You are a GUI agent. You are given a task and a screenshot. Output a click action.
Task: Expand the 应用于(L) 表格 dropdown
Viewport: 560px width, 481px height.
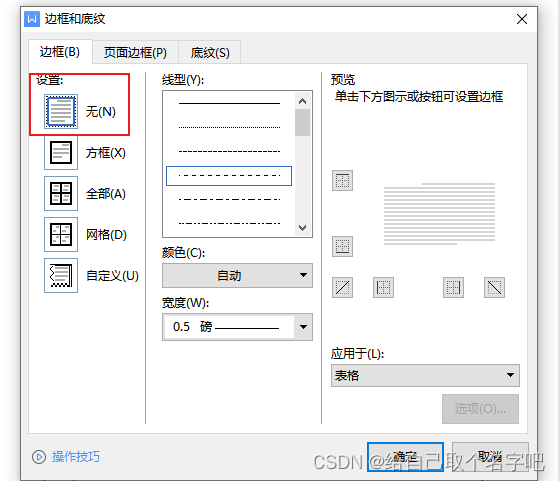pyautogui.click(x=425, y=375)
